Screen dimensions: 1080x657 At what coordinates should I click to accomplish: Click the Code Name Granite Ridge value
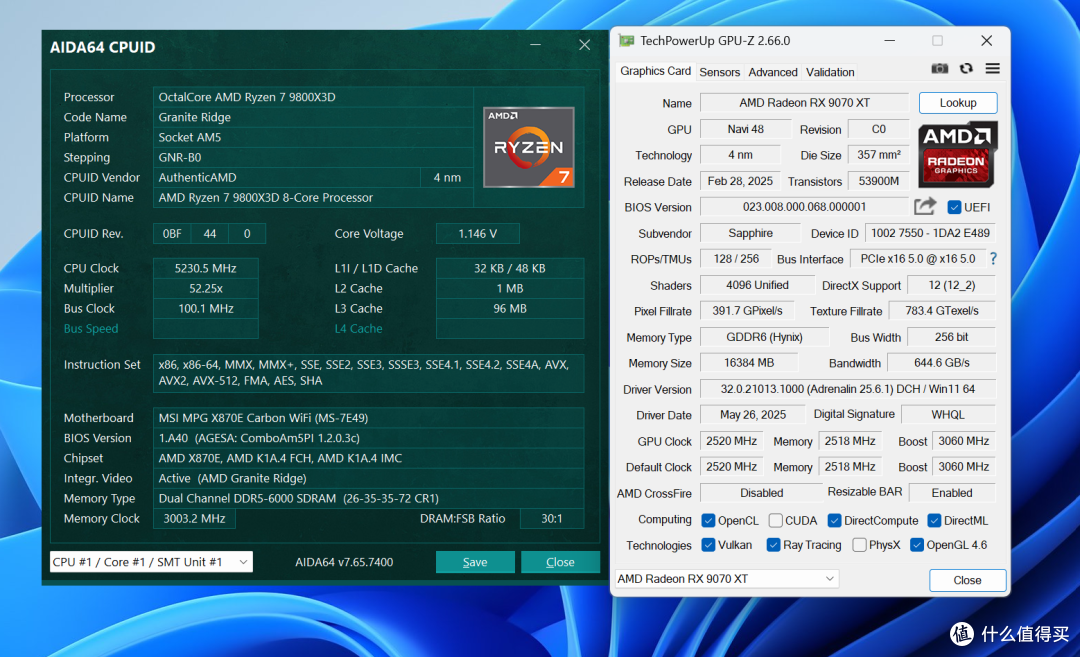click(x=313, y=117)
